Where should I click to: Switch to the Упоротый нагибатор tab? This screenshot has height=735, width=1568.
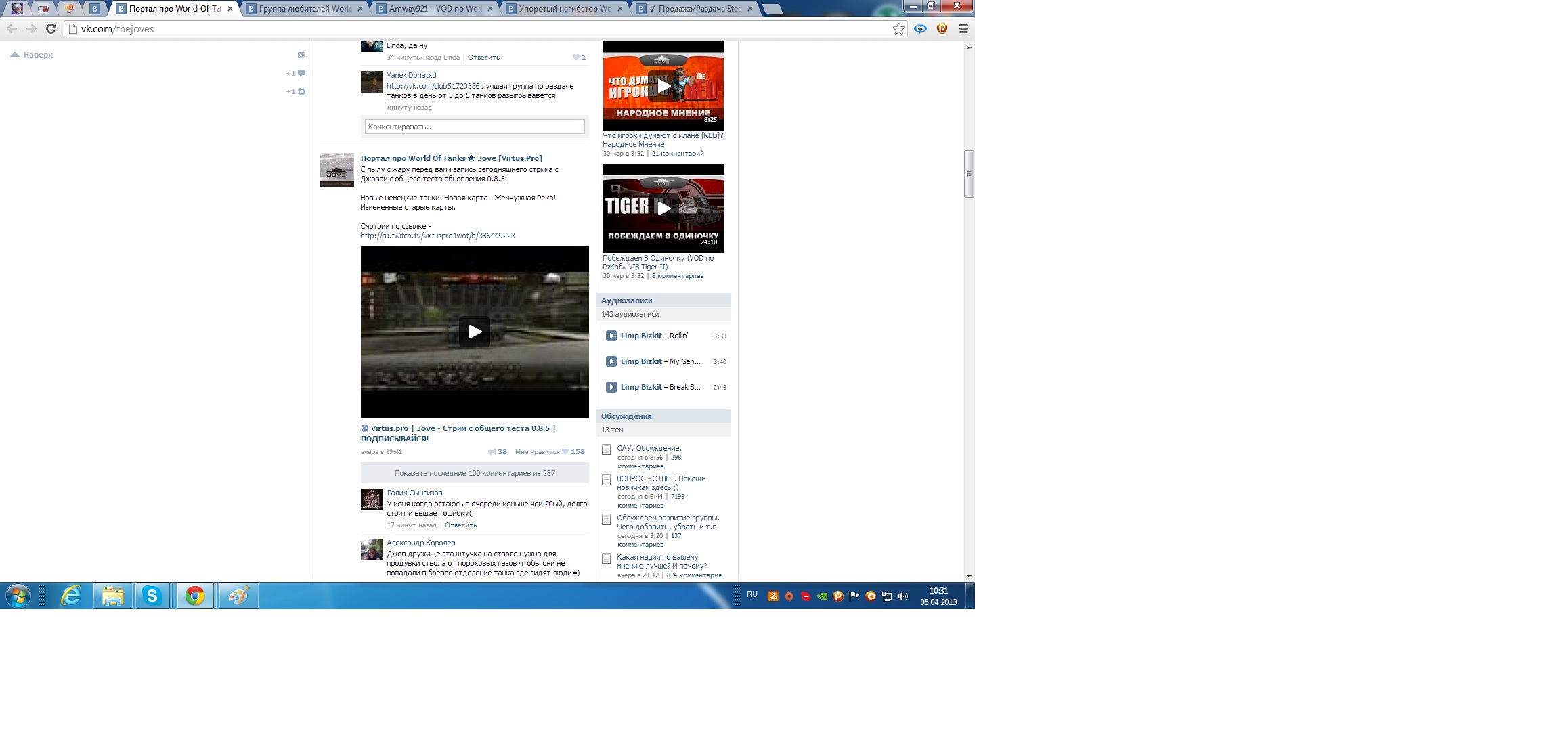point(563,9)
